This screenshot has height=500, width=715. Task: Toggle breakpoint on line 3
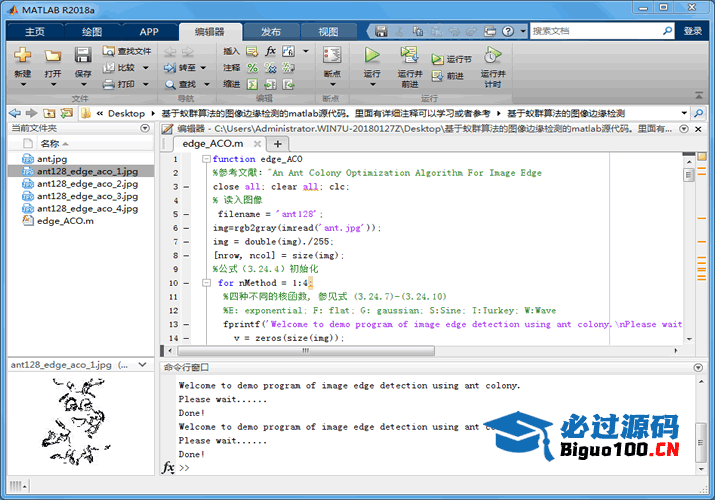tap(186, 187)
